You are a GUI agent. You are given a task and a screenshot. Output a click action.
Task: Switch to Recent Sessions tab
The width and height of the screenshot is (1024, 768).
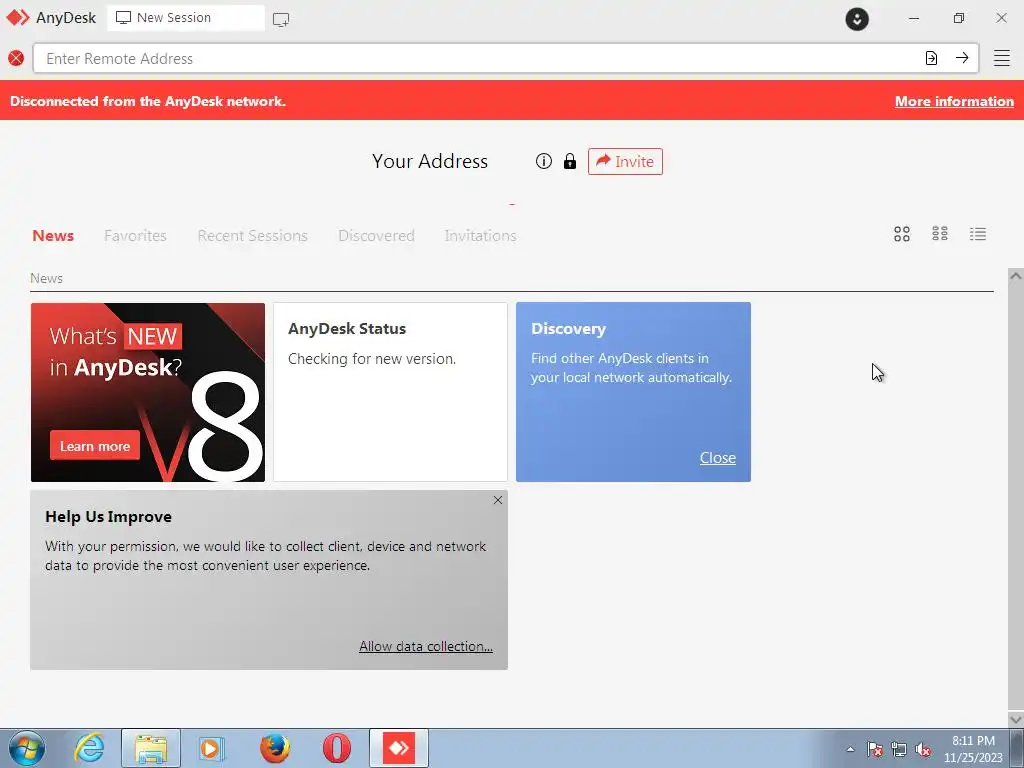tap(252, 236)
